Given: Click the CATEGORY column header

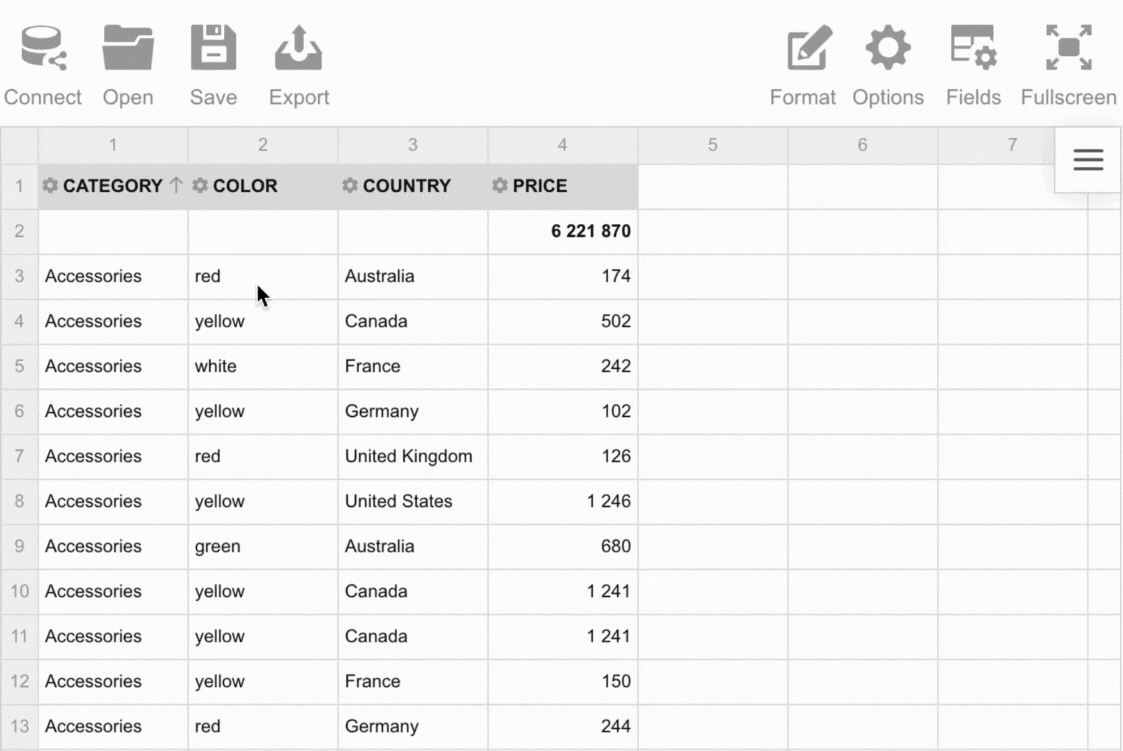Looking at the screenshot, I should [112, 185].
